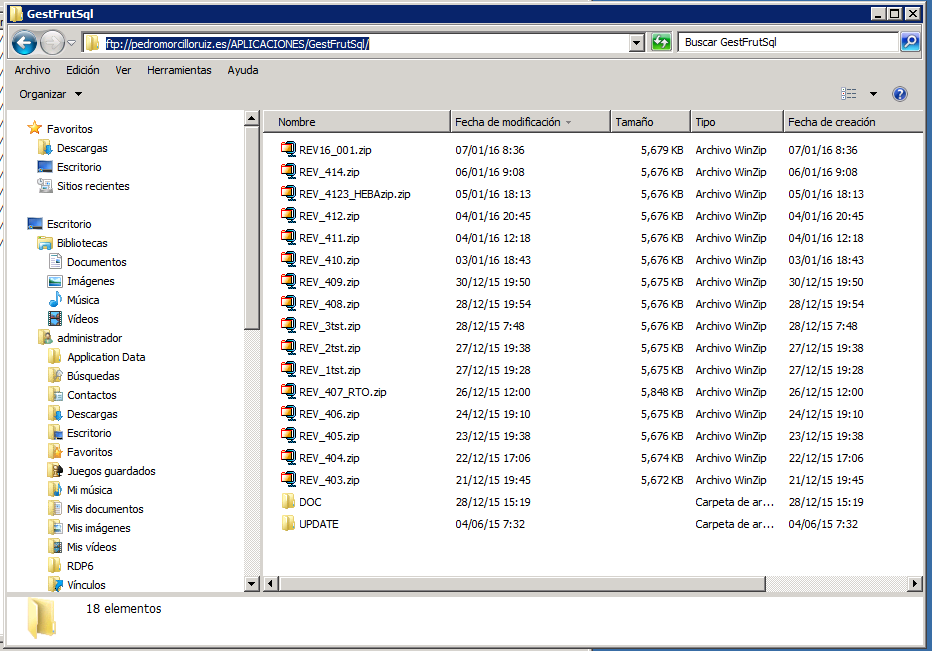The image size is (932, 651).
Task: Open the Herramientas menu
Action: point(179,70)
